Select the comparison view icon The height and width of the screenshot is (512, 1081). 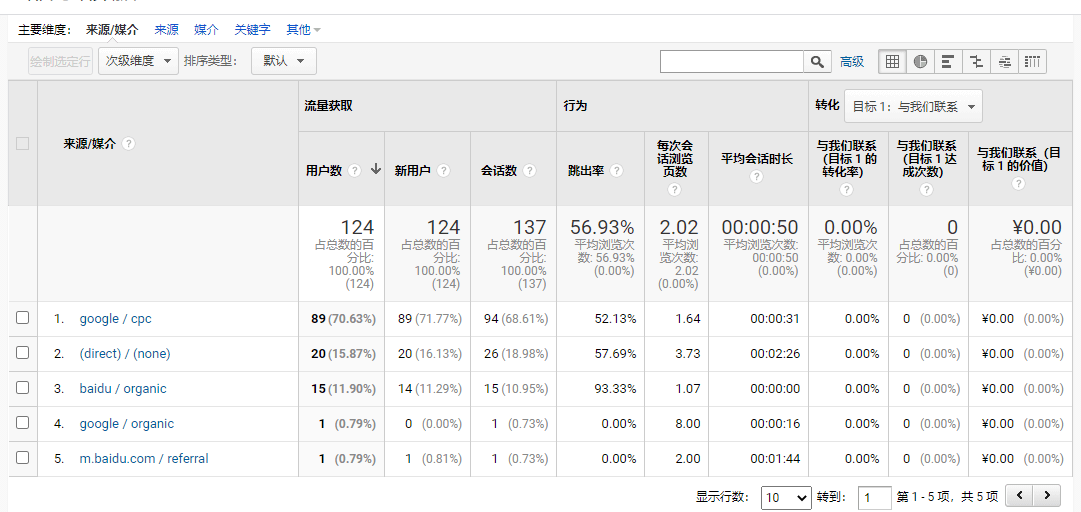pos(976,61)
